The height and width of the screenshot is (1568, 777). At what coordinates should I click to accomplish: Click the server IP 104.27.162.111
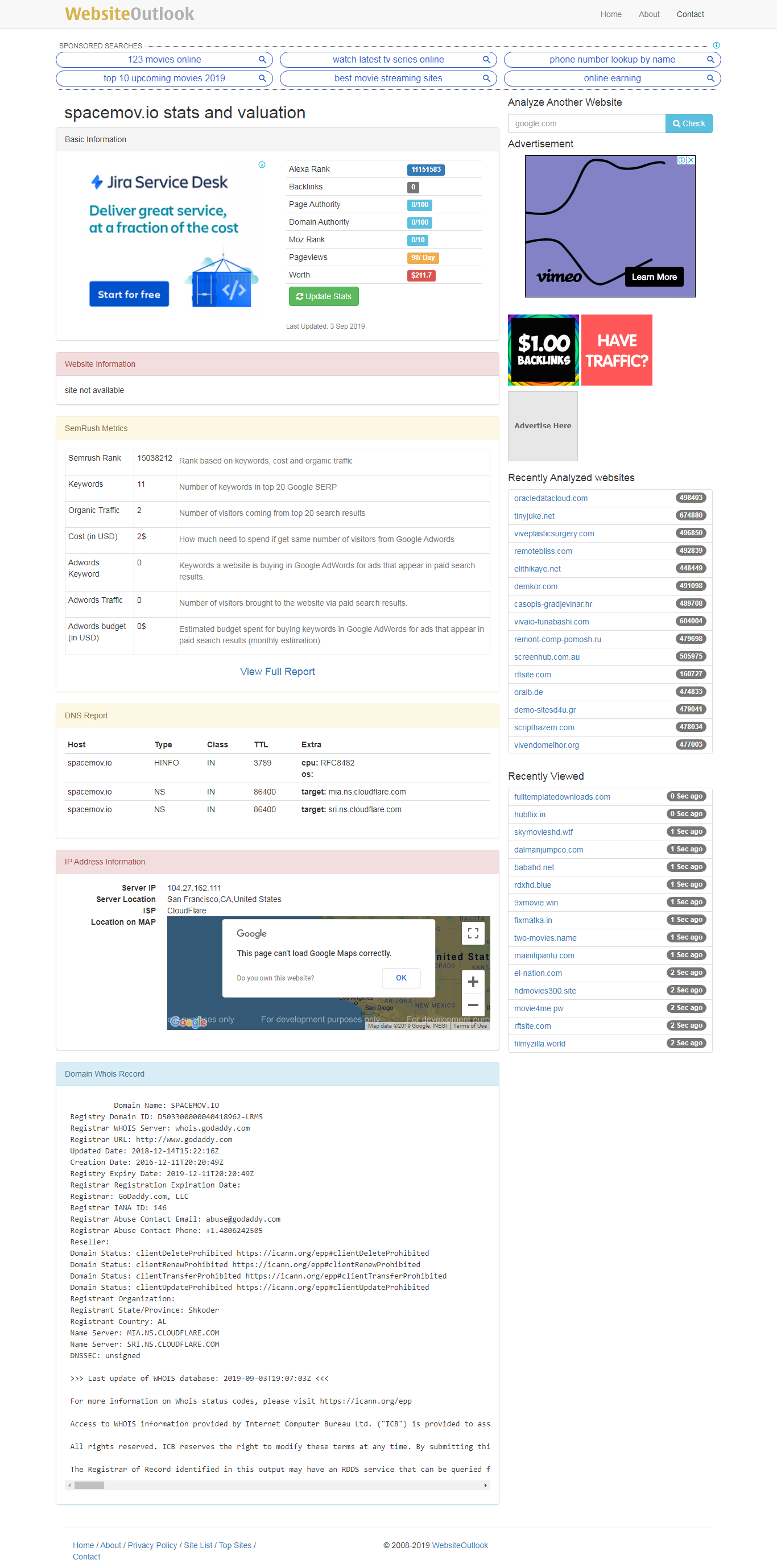tap(195, 888)
